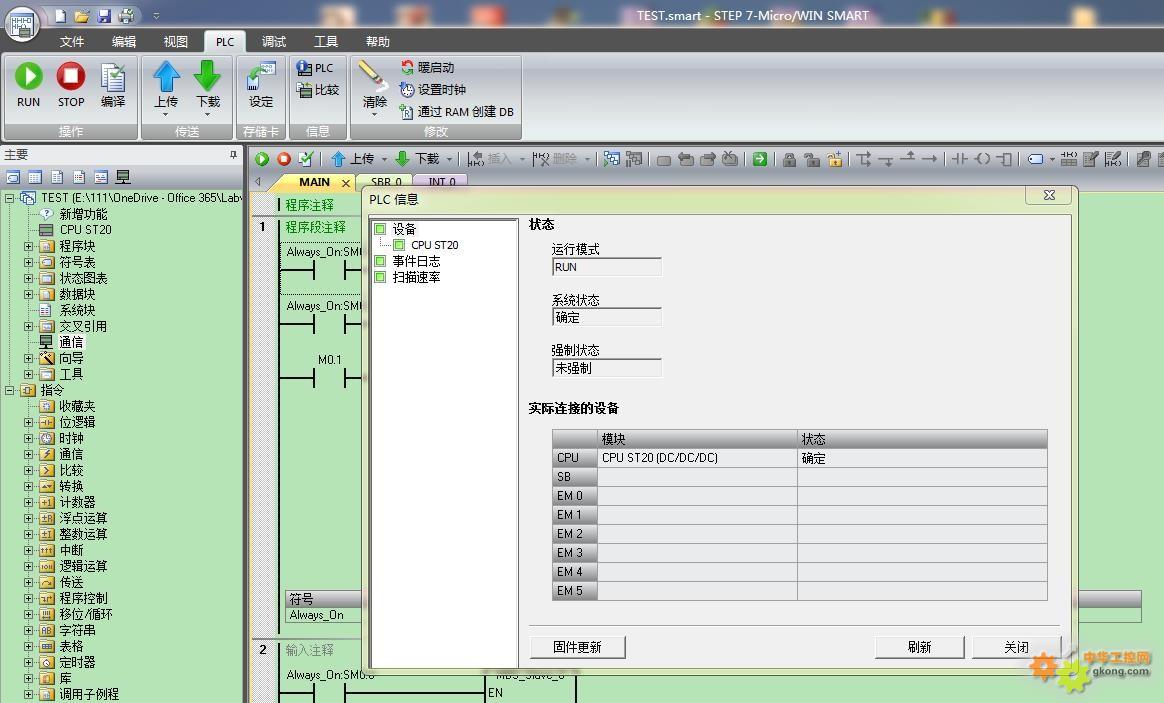The width and height of the screenshot is (1164, 703).
Task: Switch to the 视图 ribbon tab
Action: click(x=176, y=42)
